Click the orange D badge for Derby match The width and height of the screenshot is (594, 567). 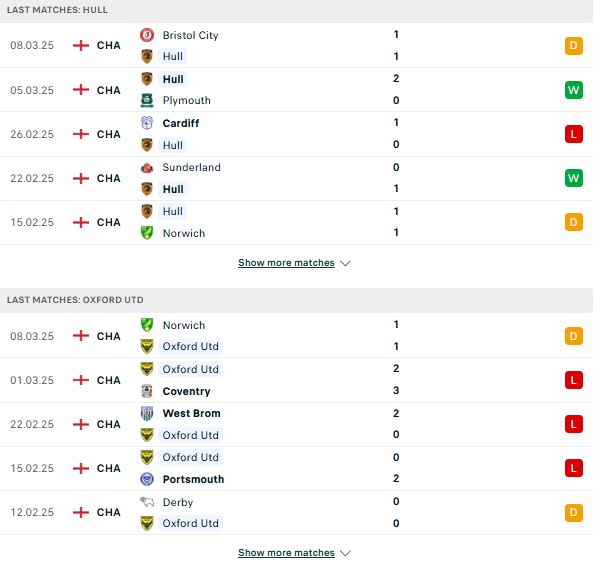pyautogui.click(x=574, y=512)
